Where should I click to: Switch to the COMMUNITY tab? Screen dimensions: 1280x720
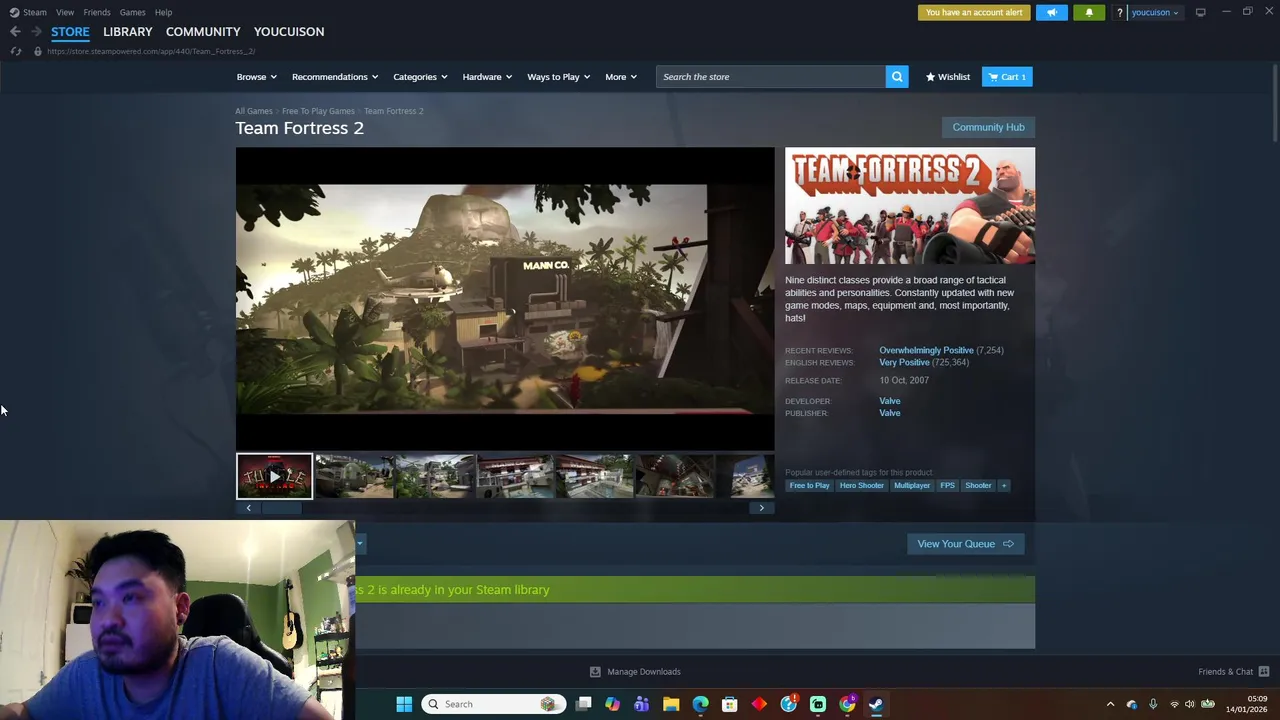[x=203, y=32]
